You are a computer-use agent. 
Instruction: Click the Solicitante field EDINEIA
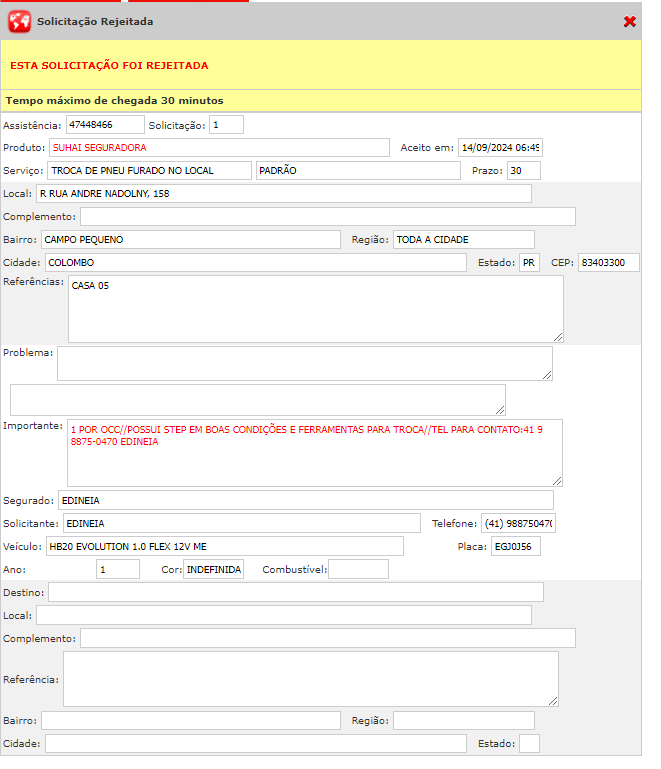point(242,524)
